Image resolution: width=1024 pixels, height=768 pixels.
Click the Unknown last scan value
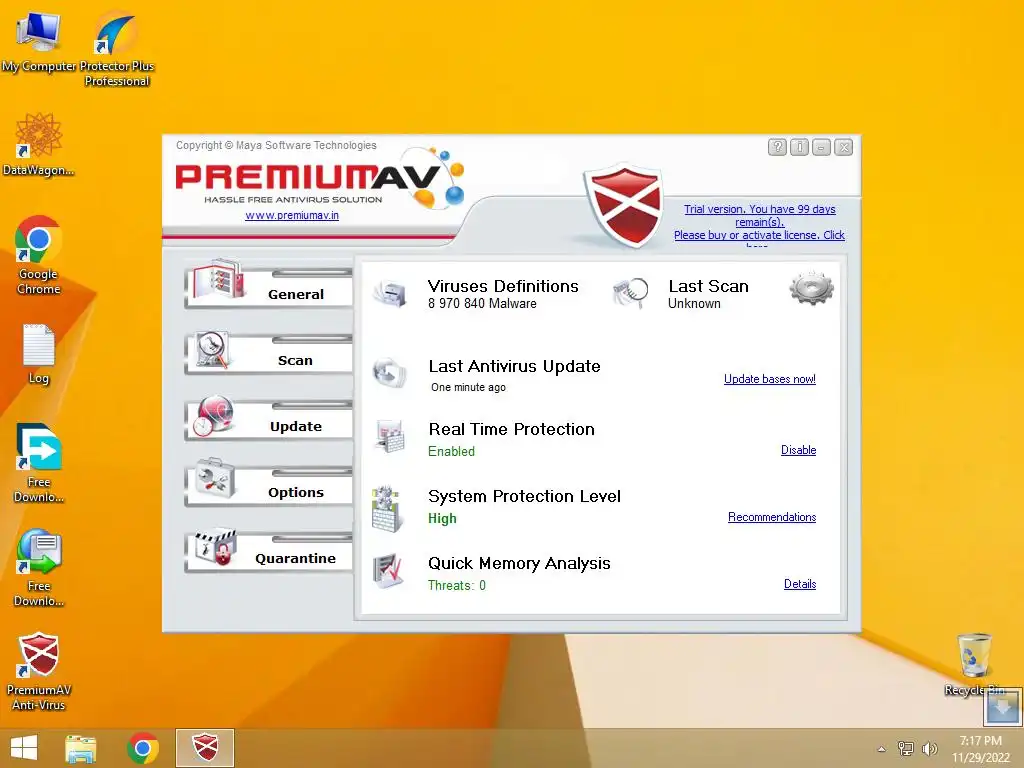pyautogui.click(x=694, y=304)
